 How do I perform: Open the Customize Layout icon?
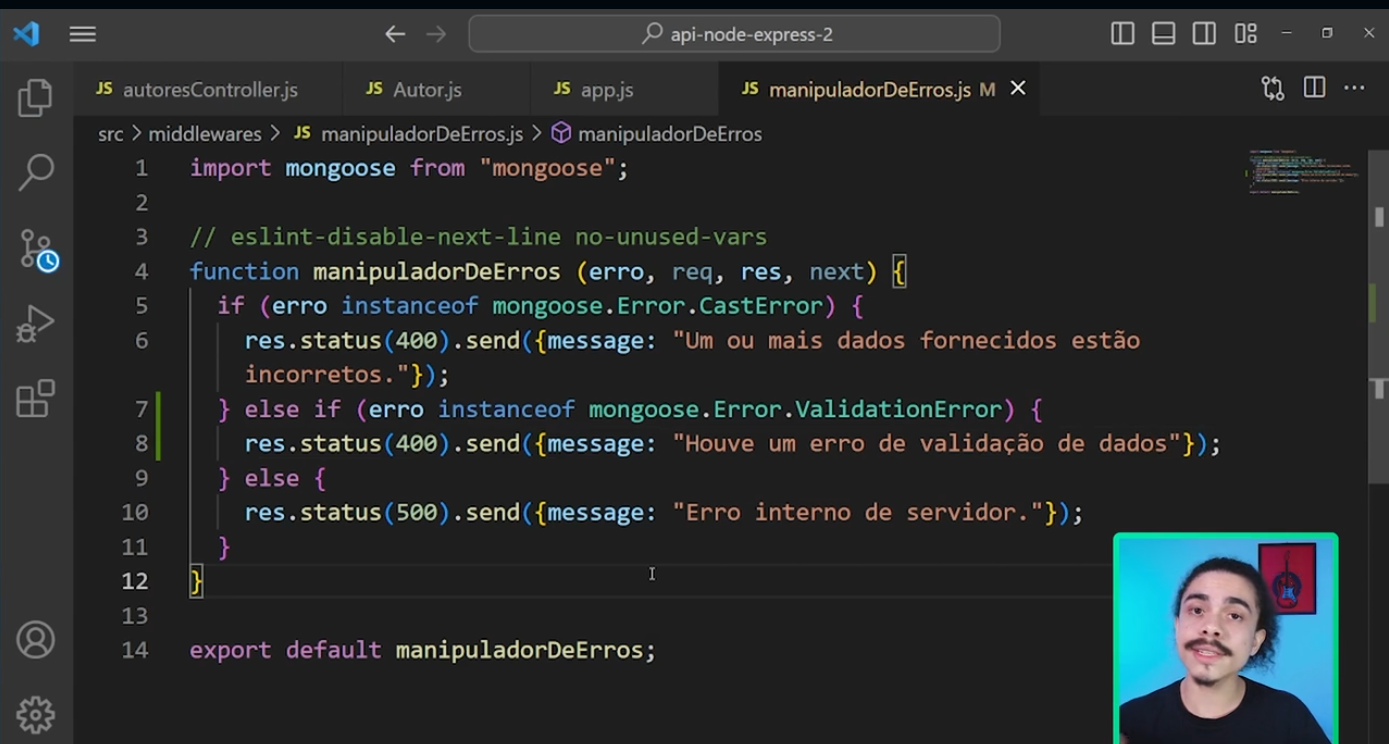coord(1245,34)
